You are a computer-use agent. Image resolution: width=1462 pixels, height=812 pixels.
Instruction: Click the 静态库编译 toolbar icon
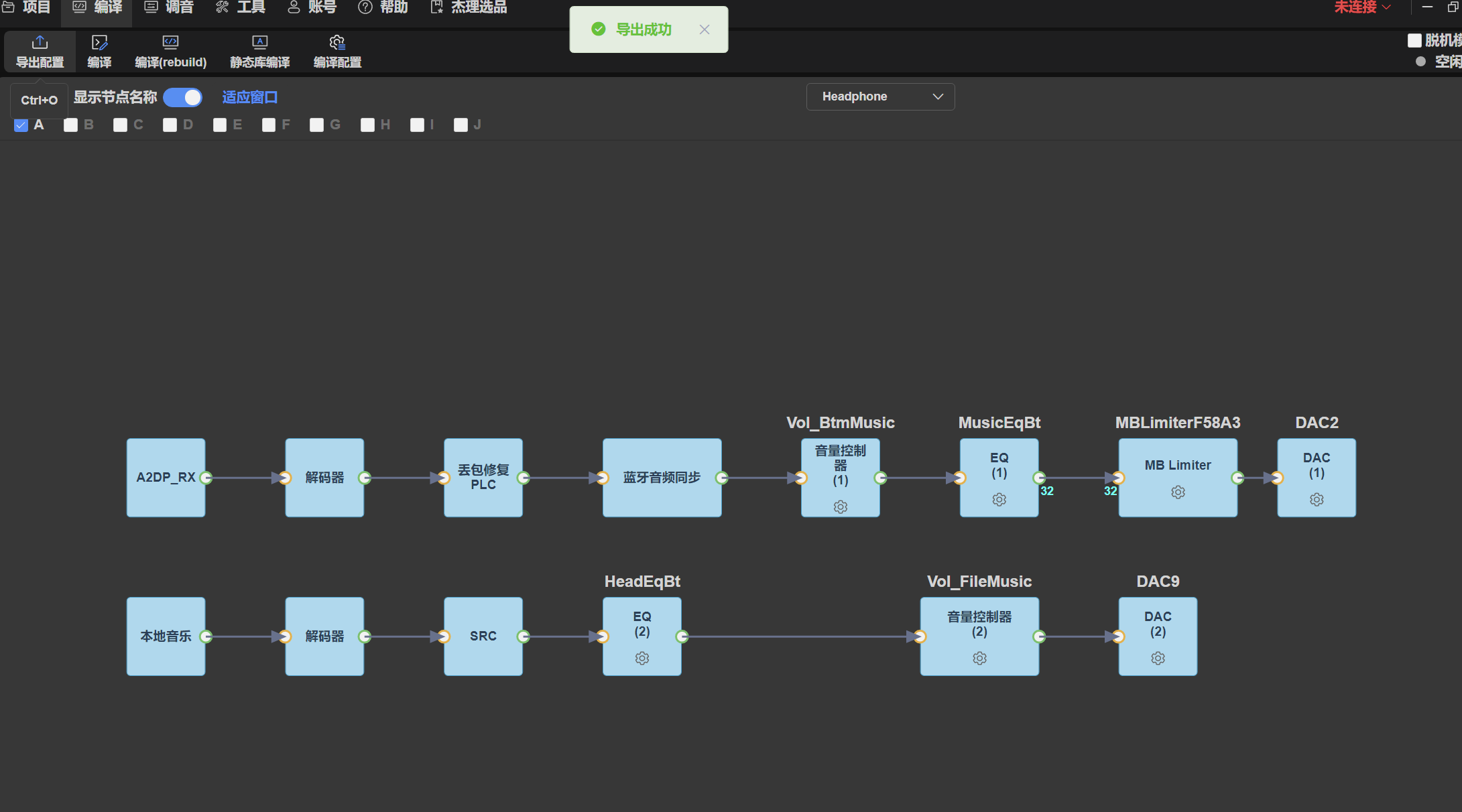(259, 43)
